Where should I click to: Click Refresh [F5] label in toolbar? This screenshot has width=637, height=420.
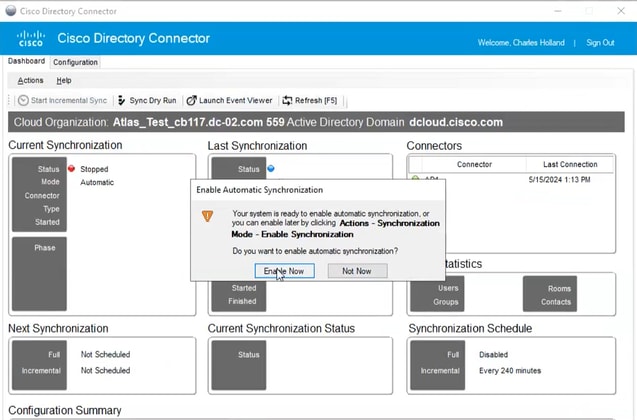pyautogui.click(x=316, y=100)
